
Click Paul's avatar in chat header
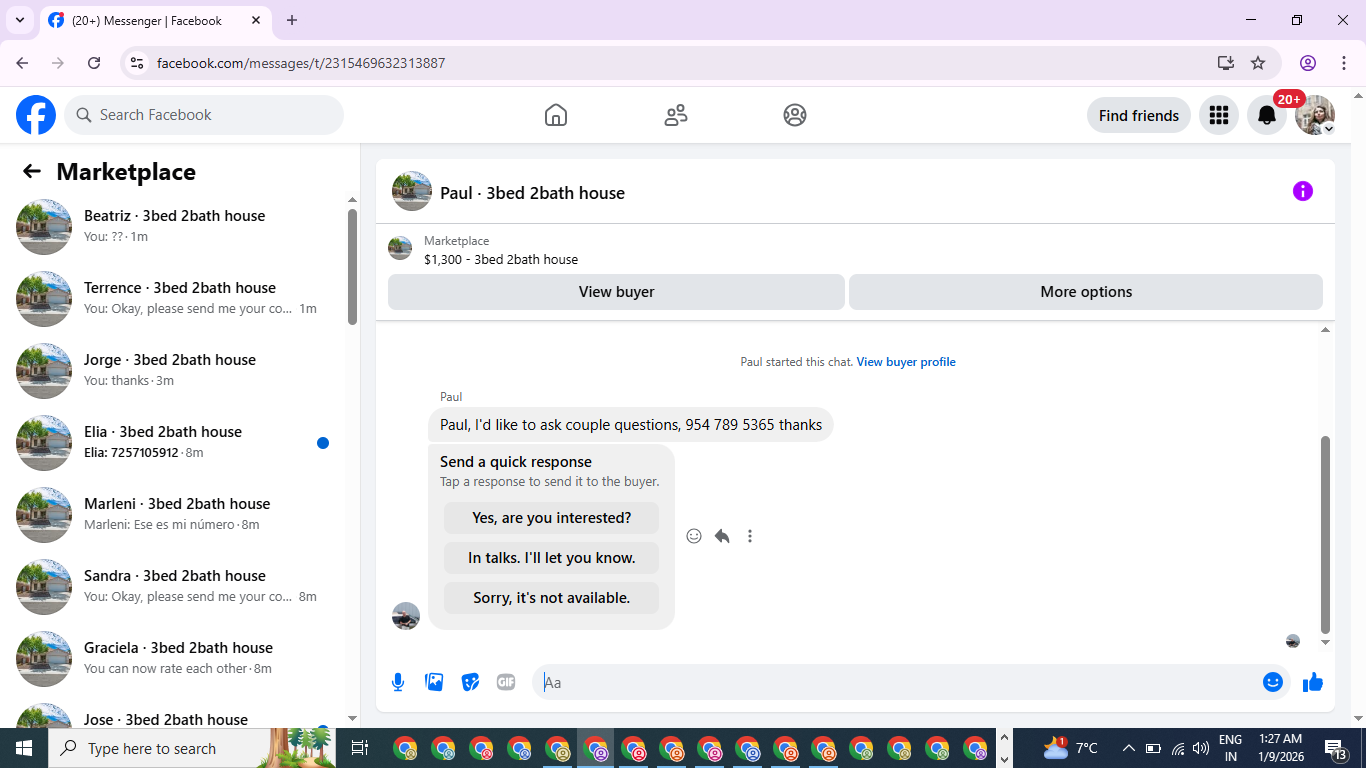[x=412, y=191]
